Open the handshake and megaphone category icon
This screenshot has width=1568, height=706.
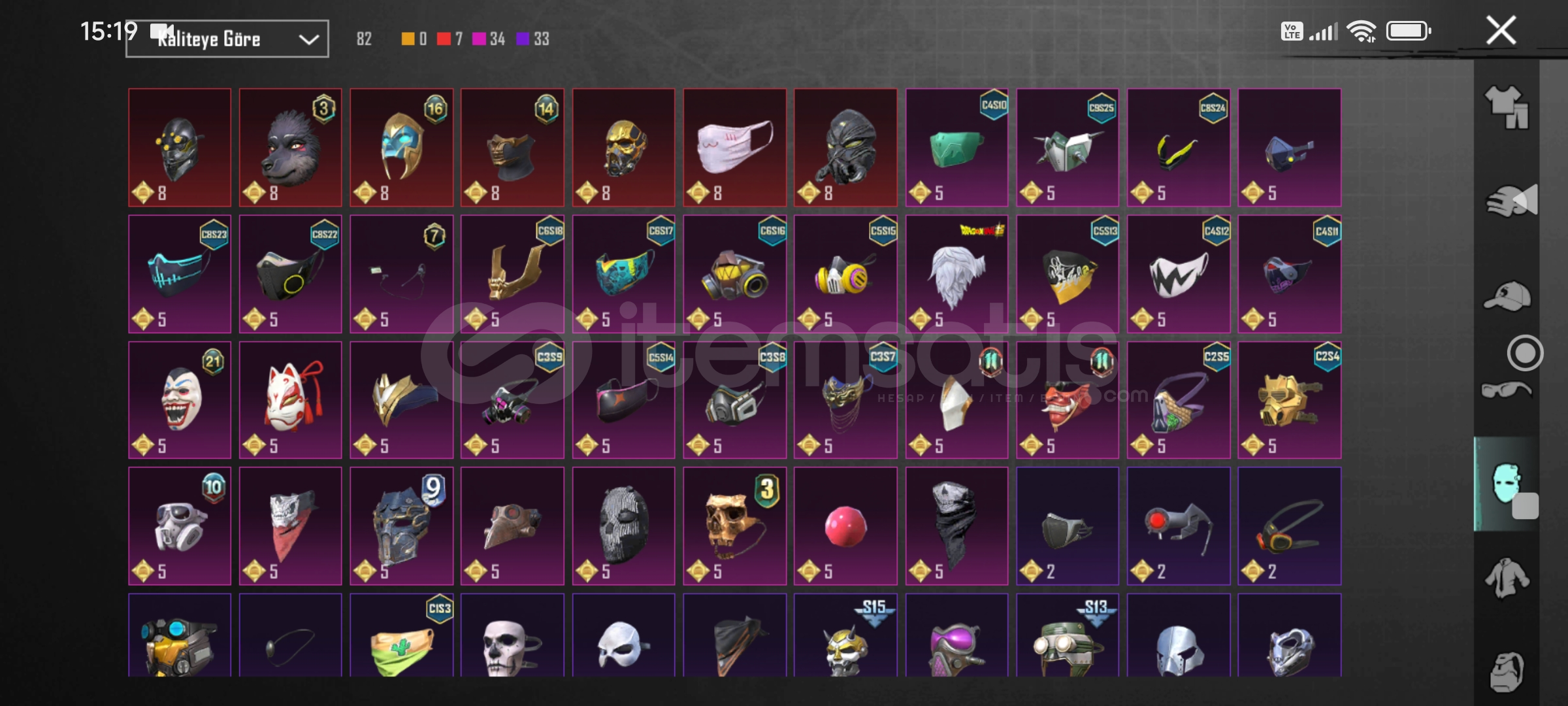[1511, 201]
